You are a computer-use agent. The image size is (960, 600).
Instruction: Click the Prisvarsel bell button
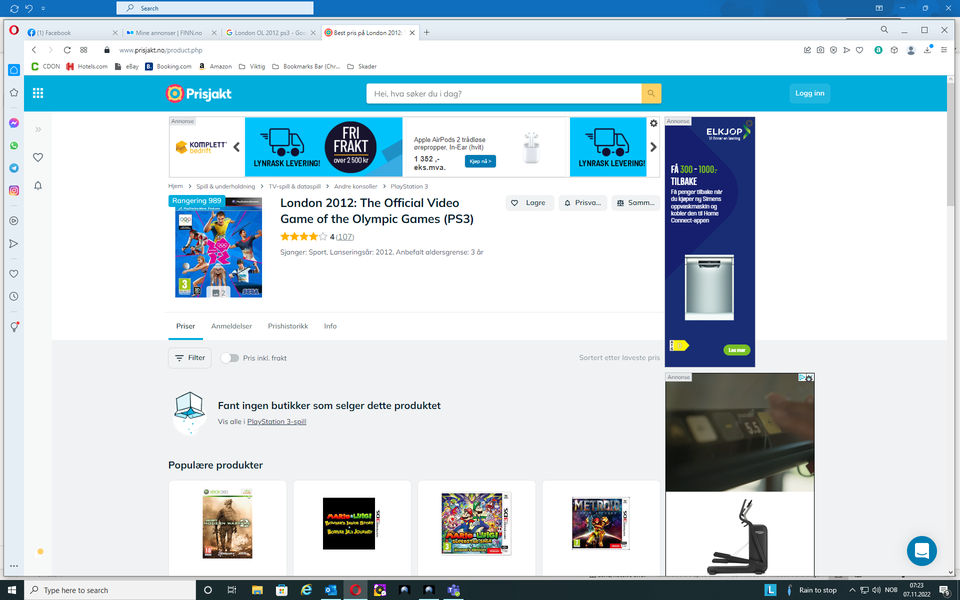coord(582,203)
